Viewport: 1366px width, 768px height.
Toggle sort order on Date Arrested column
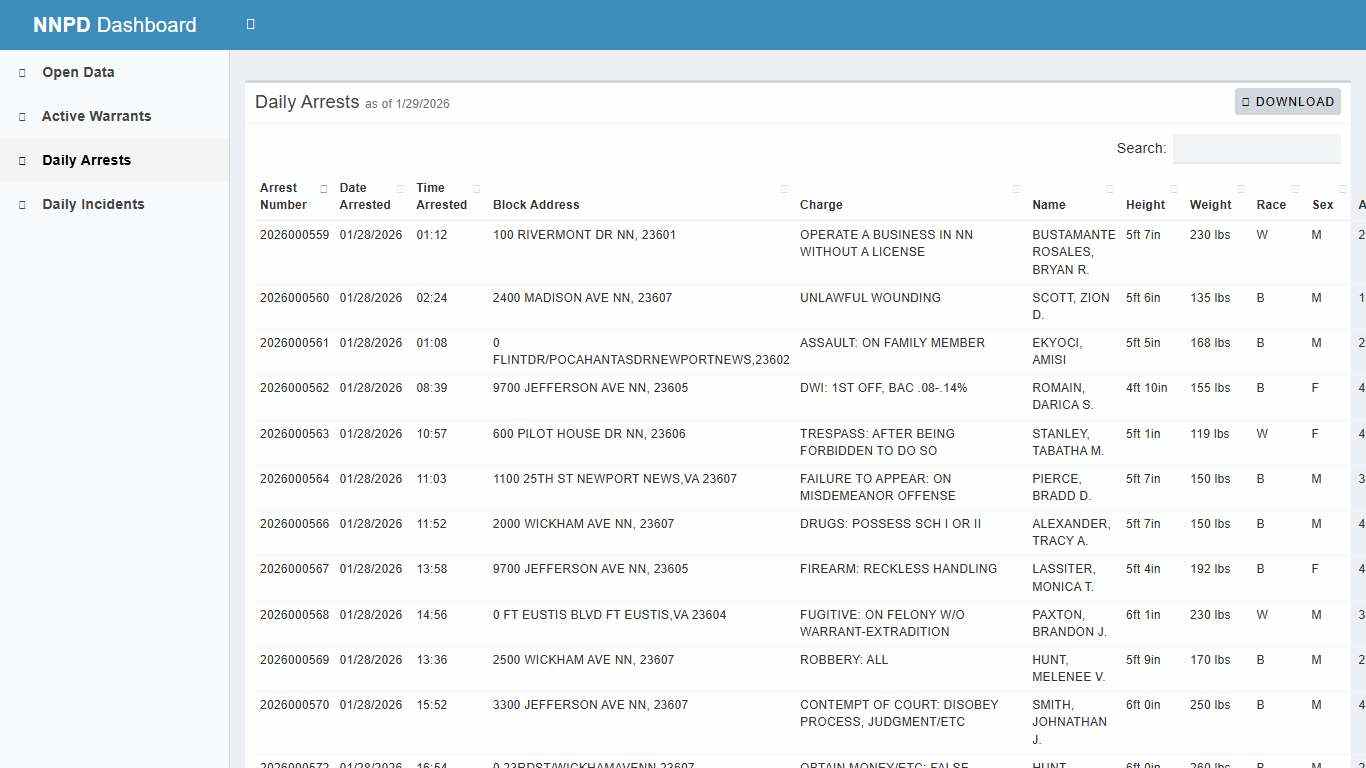[400, 187]
